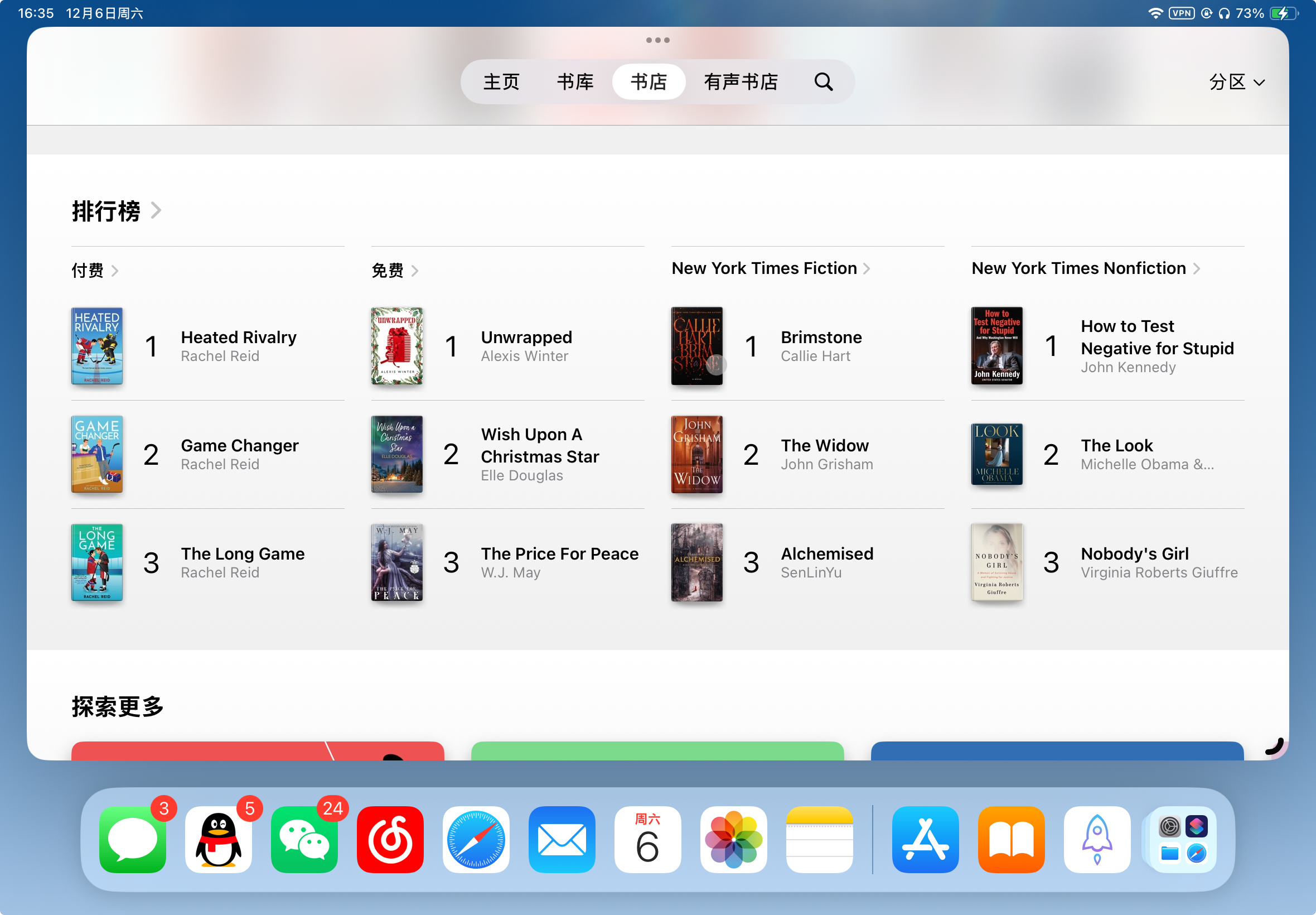Screen dimensions: 1316x915
Task: Open the 有声书店 tab
Action: click(741, 82)
